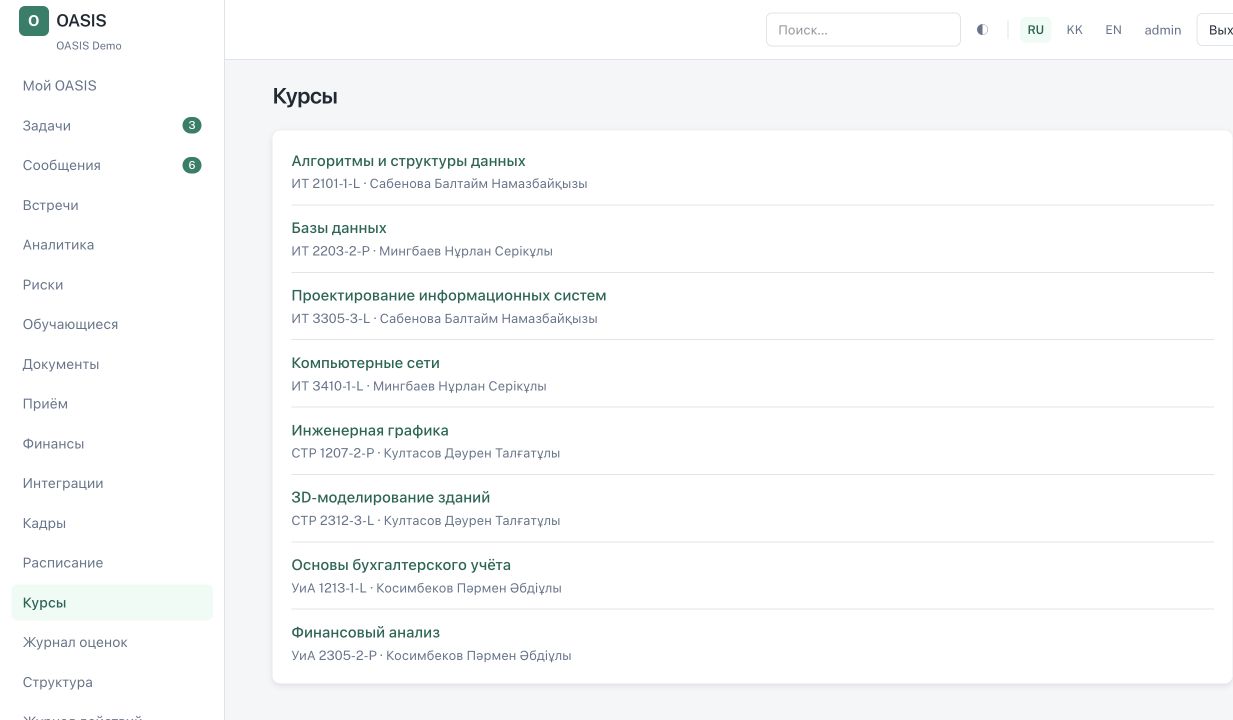Toggle the dark theme contrast icon

coord(982,30)
